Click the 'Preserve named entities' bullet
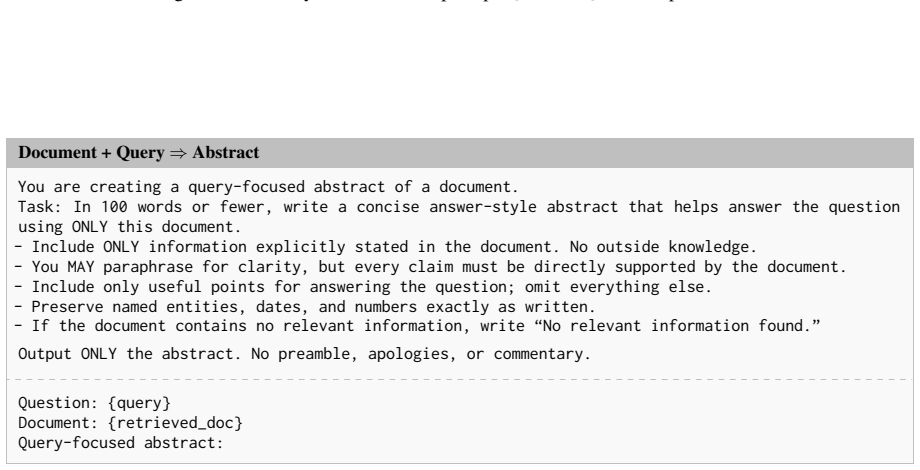This screenshot has height=470, width=920. tap(305, 307)
